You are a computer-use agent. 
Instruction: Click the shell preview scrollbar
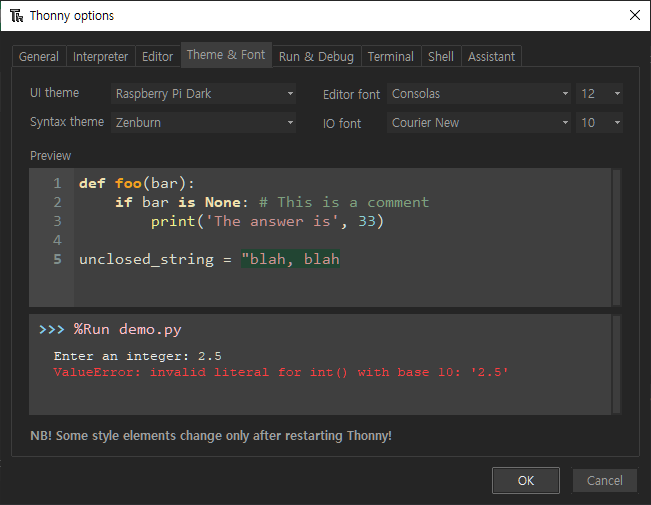coord(617,364)
